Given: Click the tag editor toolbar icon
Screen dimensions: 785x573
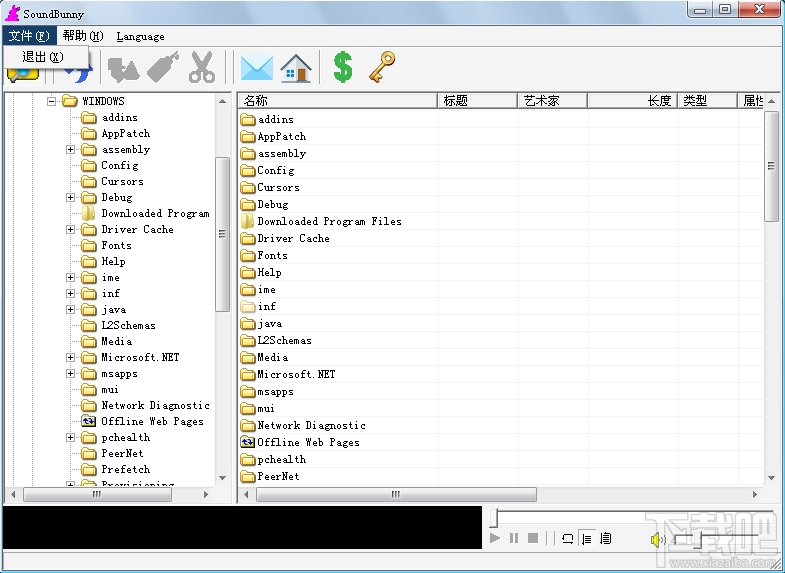Looking at the screenshot, I should tap(163, 67).
